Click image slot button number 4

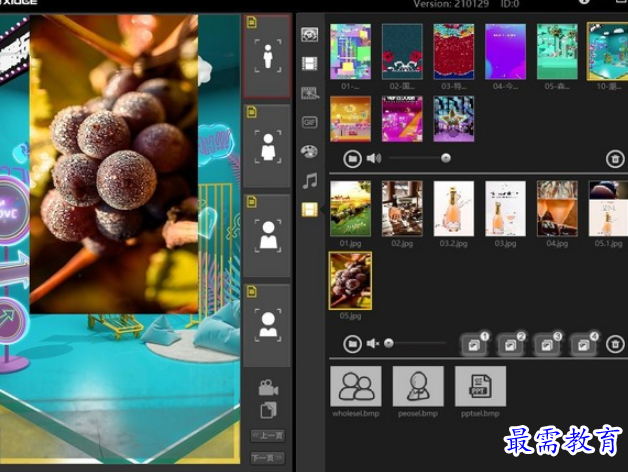point(583,344)
